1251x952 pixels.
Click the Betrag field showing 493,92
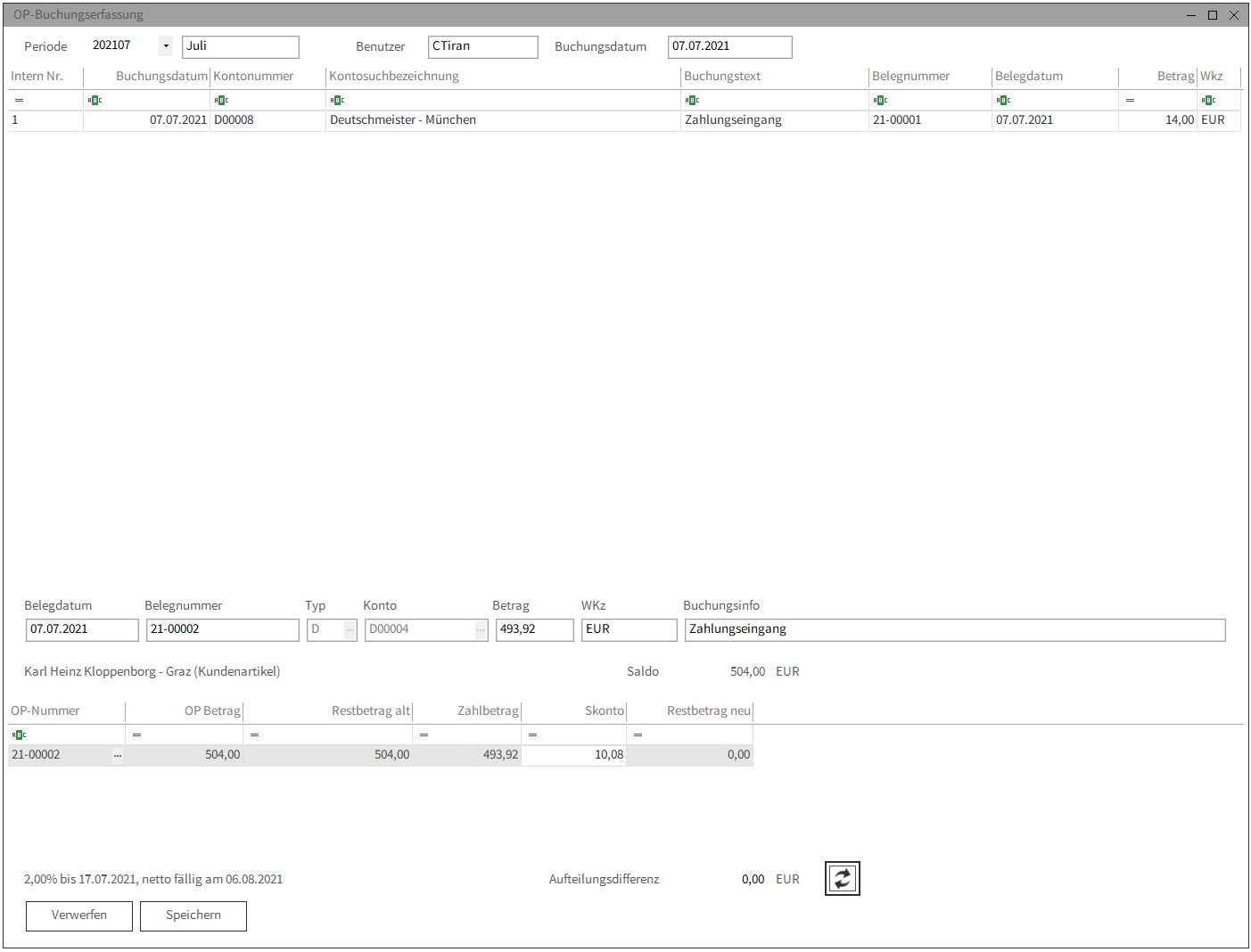click(535, 630)
